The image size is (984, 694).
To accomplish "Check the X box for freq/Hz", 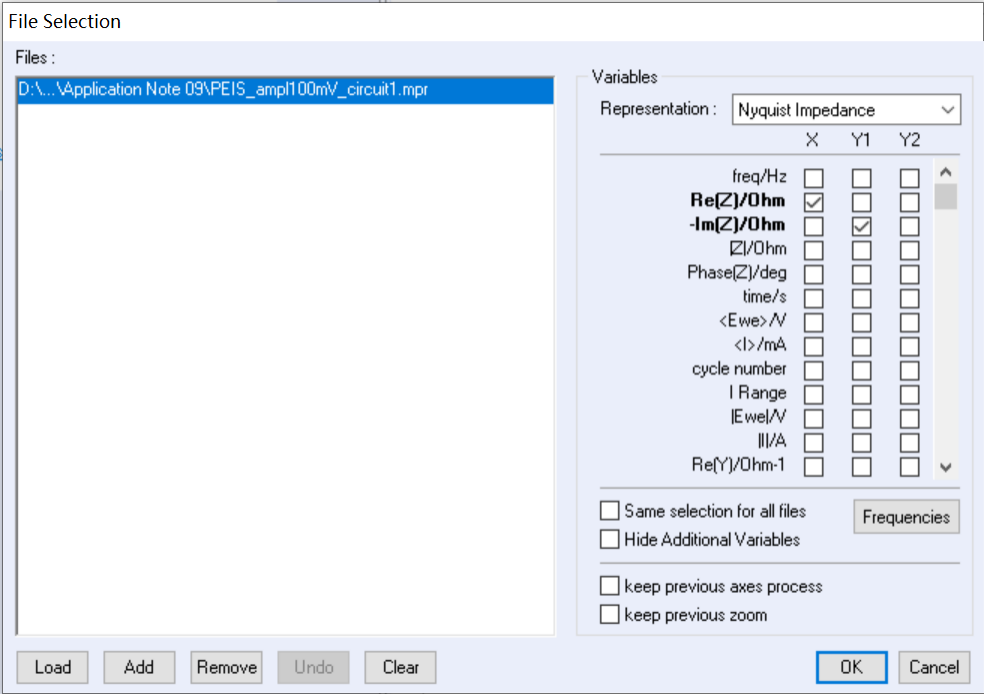I will (814, 178).
